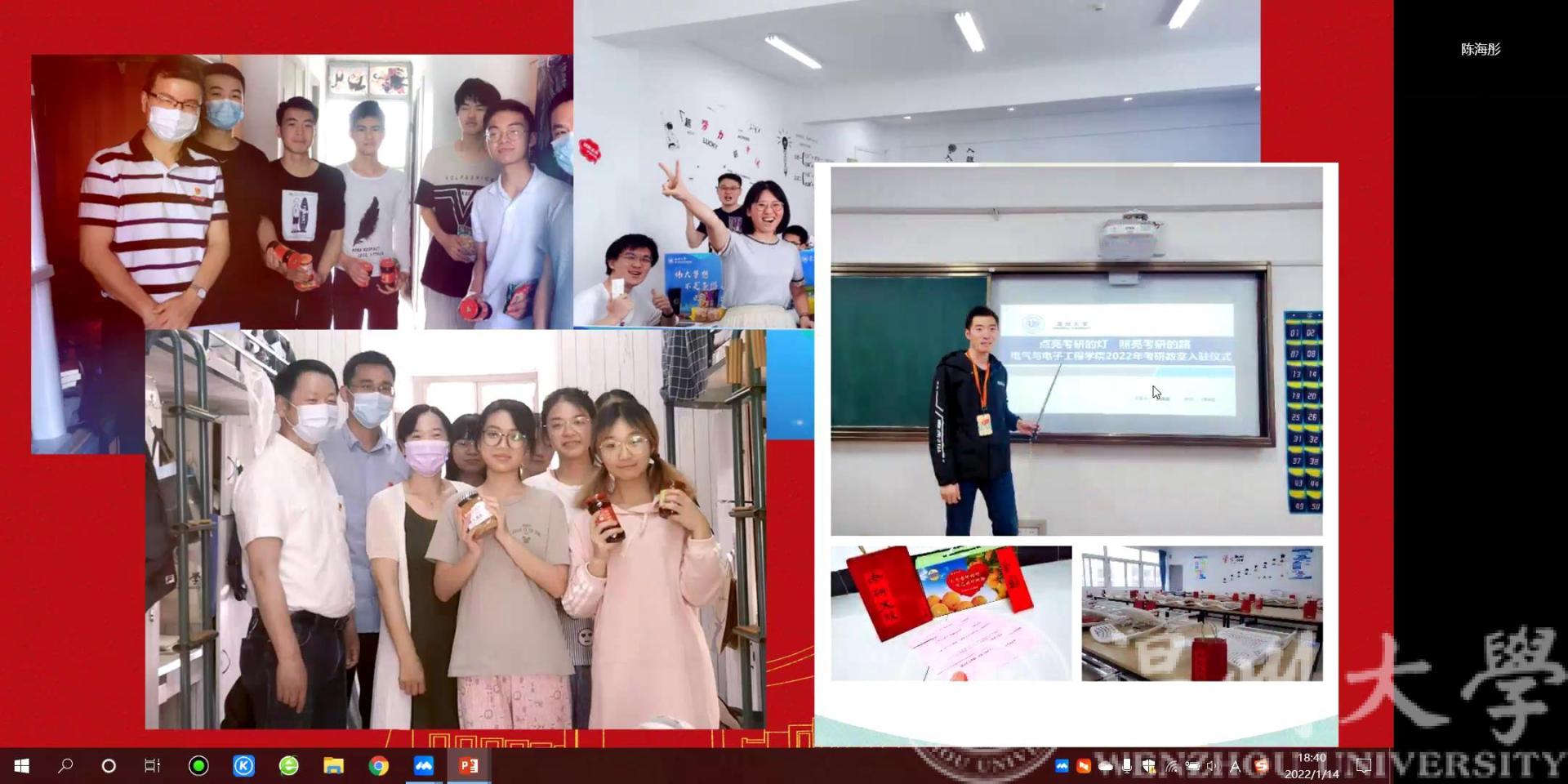The height and width of the screenshot is (784, 1568).
Task: Open the Windows Start menu
Action: click(22, 766)
